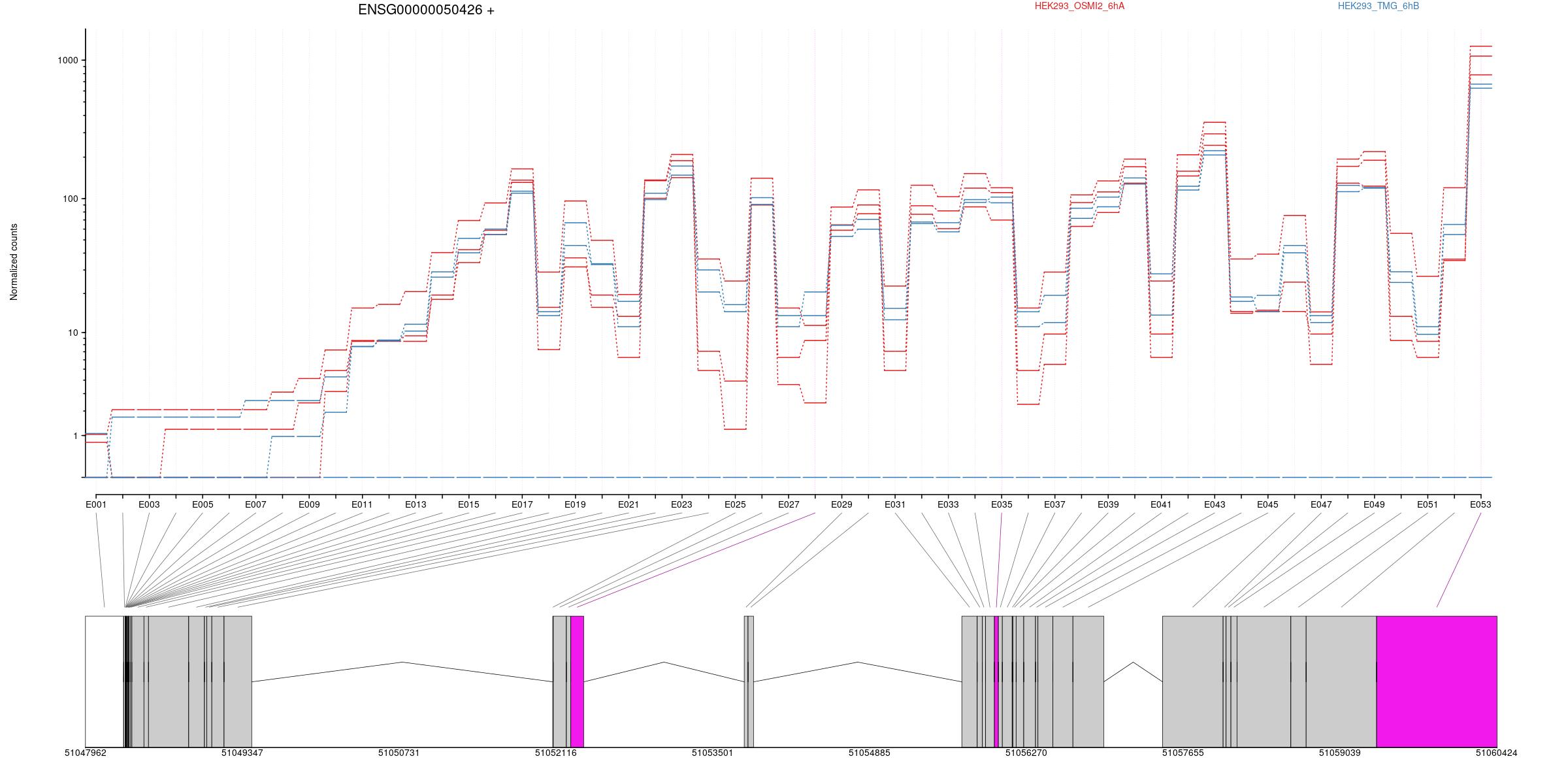Click genomic coordinate 51060424

(x=1497, y=753)
